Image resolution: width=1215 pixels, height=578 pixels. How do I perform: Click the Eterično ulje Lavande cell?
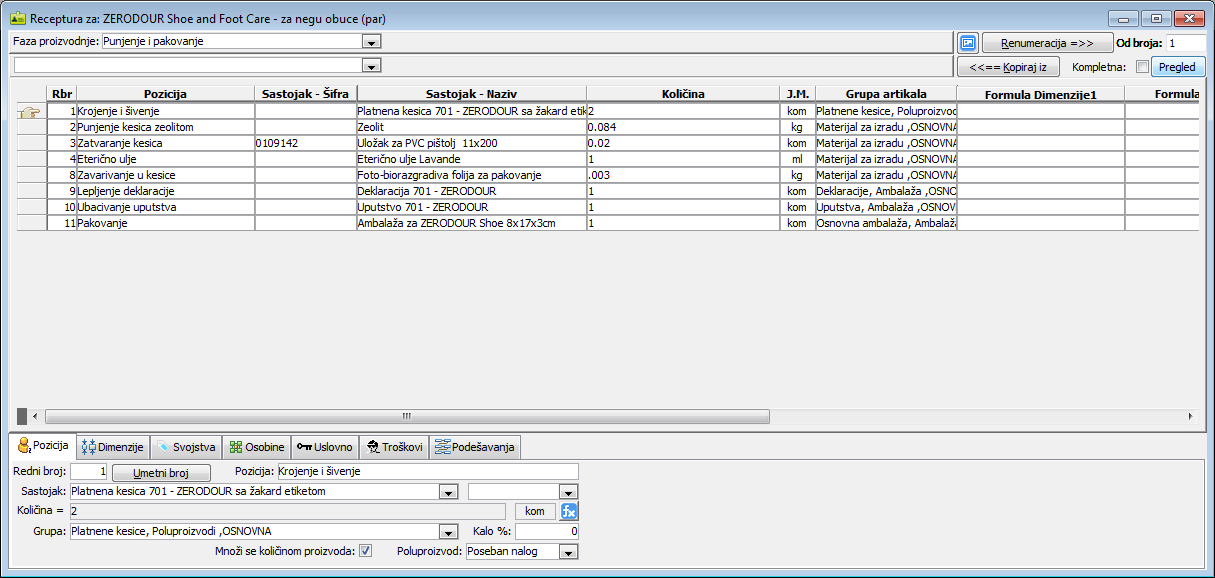[471, 160]
